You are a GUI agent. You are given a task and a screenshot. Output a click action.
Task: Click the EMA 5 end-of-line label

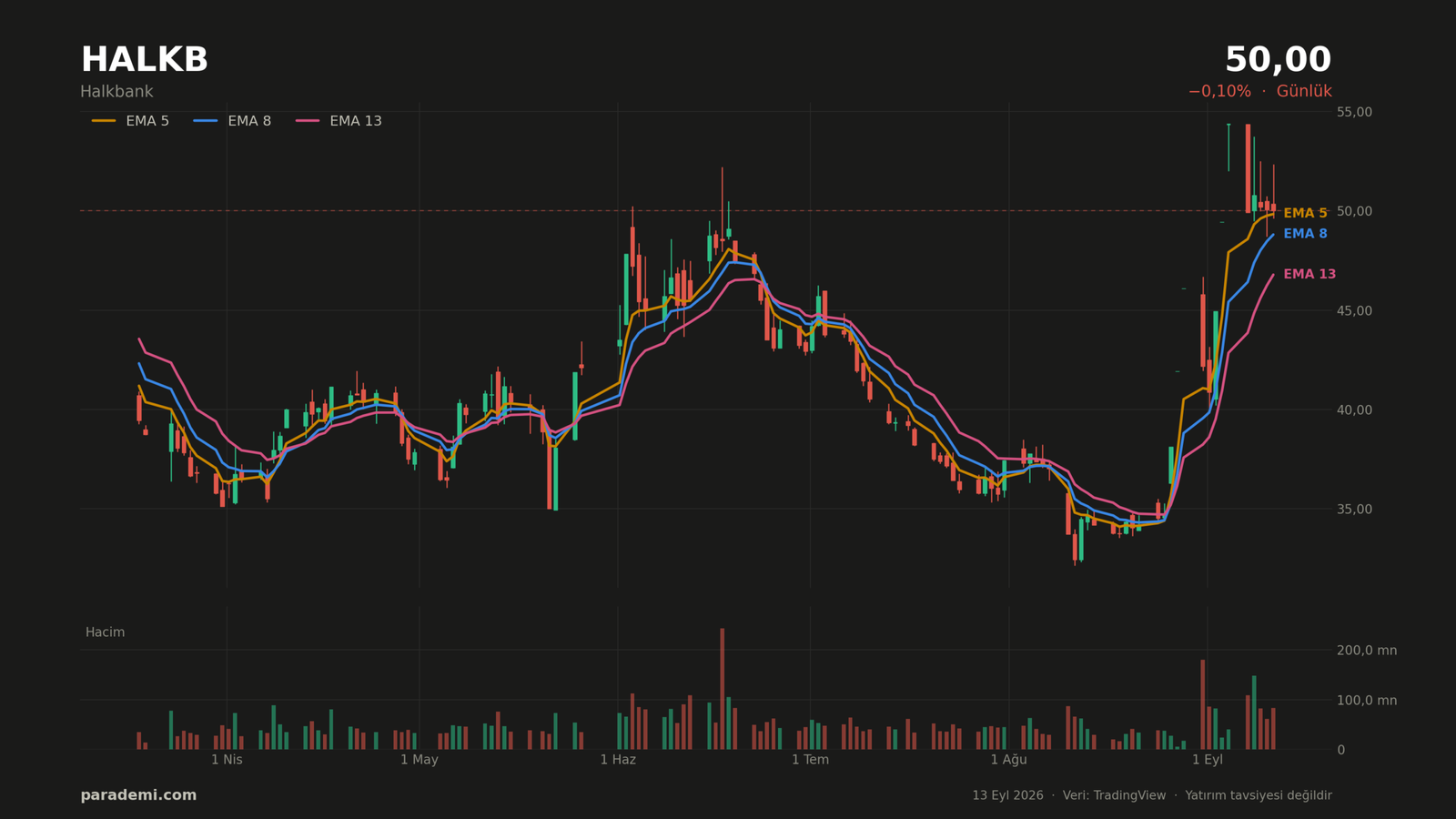click(1305, 213)
